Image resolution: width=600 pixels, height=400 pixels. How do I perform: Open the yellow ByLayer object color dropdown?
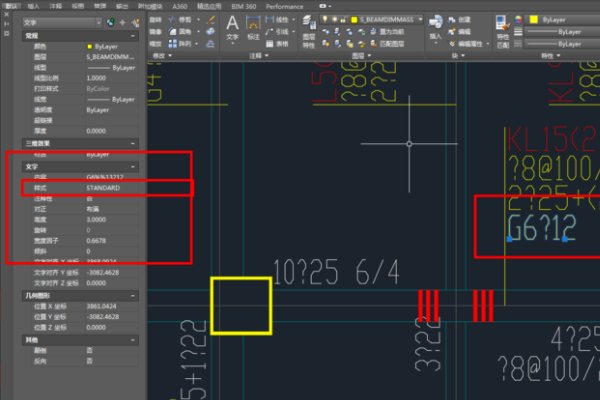click(x=562, y=20)
